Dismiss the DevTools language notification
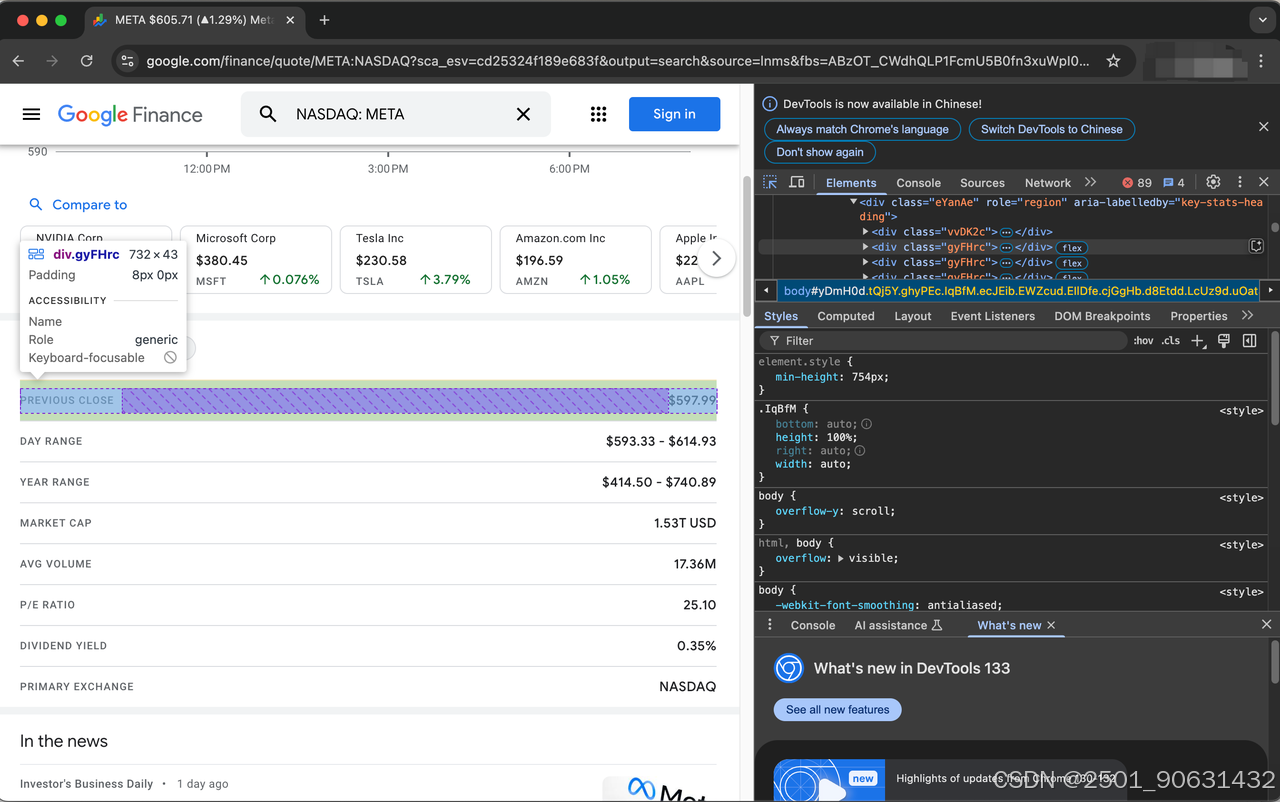Viewport: 1280px width, 802px height. click(x=1264, y=127)
